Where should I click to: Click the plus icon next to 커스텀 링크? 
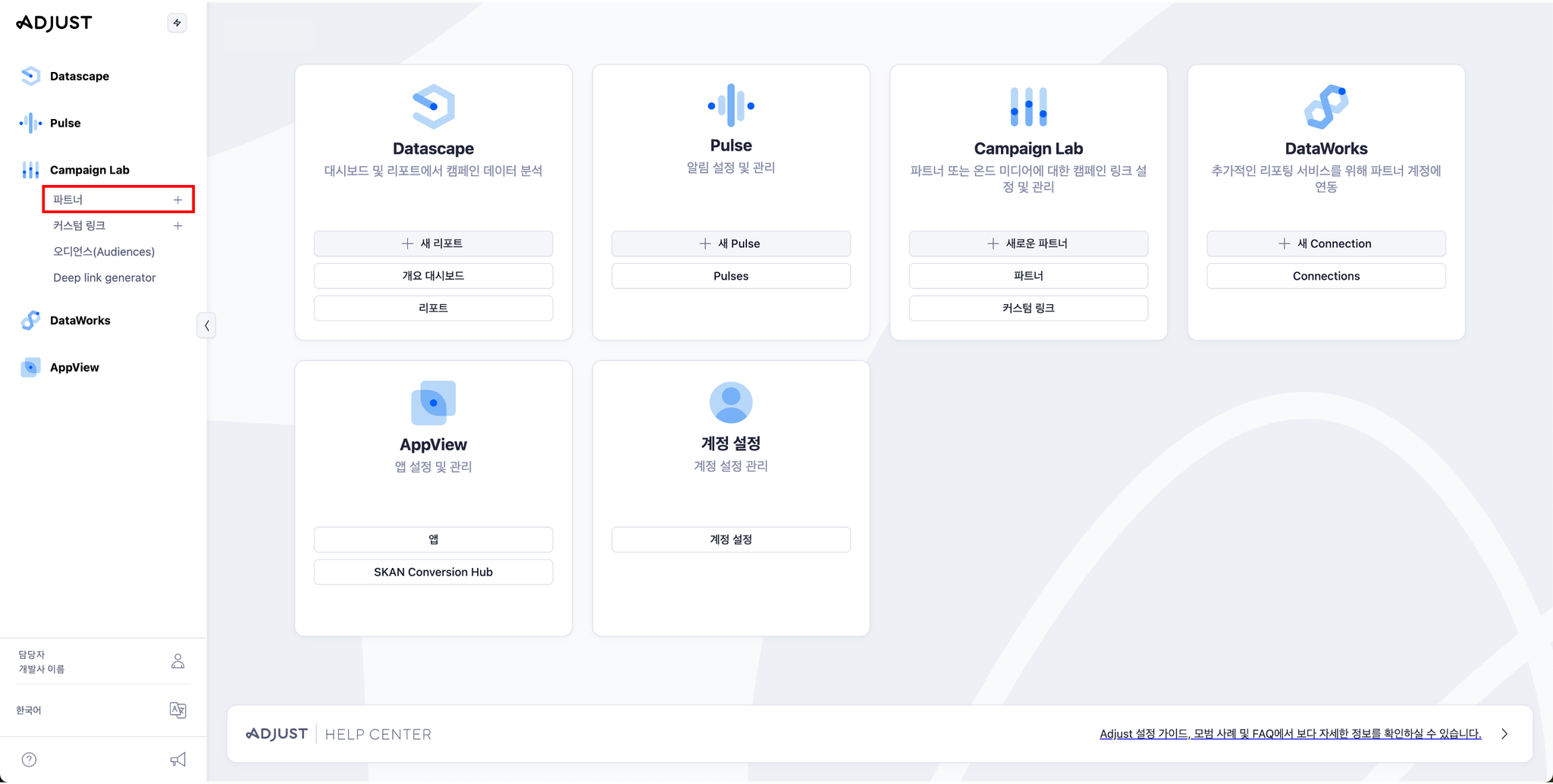(x=177, y=226)
